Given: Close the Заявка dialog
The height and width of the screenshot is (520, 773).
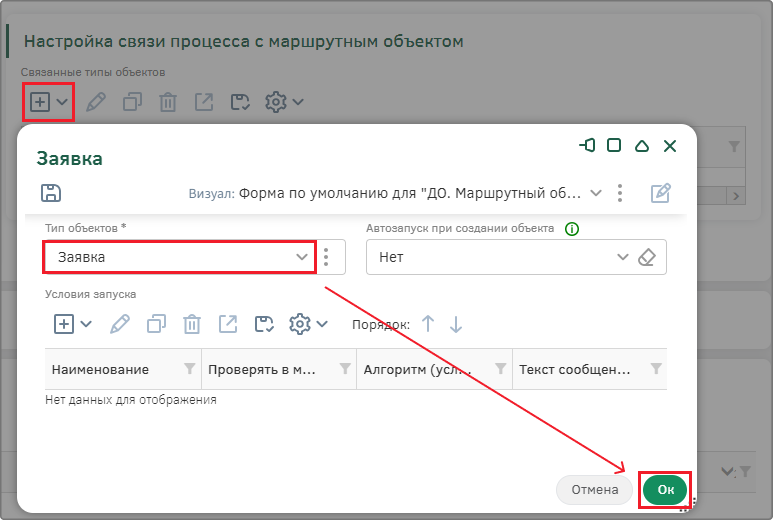Looking at the screenshot, I should click(x=669, y=146).
